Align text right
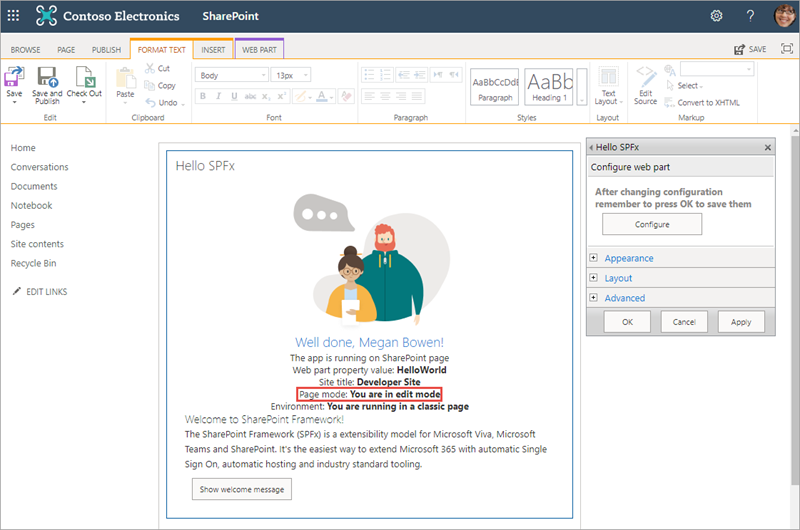 401,96
